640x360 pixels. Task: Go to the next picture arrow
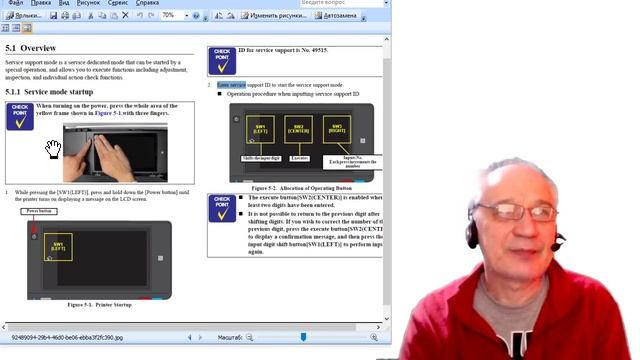(x=200, y=338)
